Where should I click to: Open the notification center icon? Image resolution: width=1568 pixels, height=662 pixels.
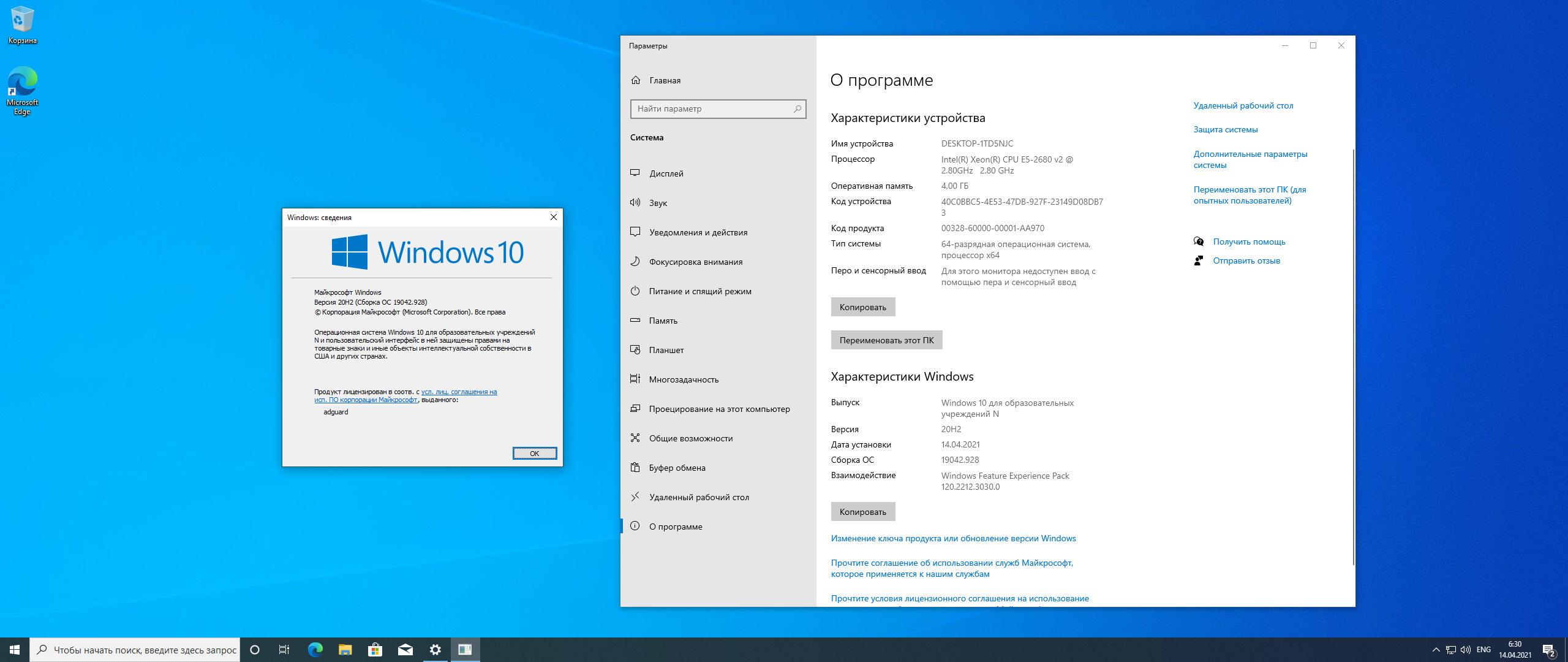click(1549, 650)
